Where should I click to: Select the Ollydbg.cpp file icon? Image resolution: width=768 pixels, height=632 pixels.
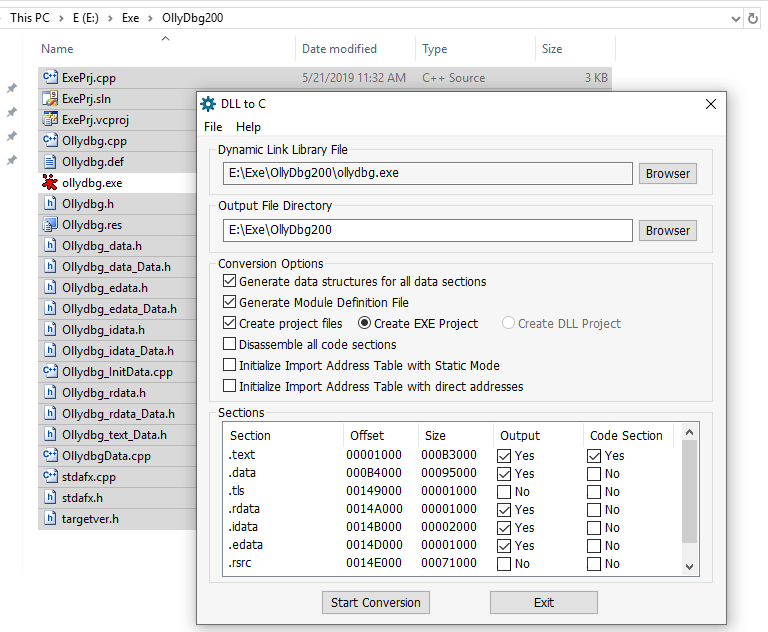[50, 141]
